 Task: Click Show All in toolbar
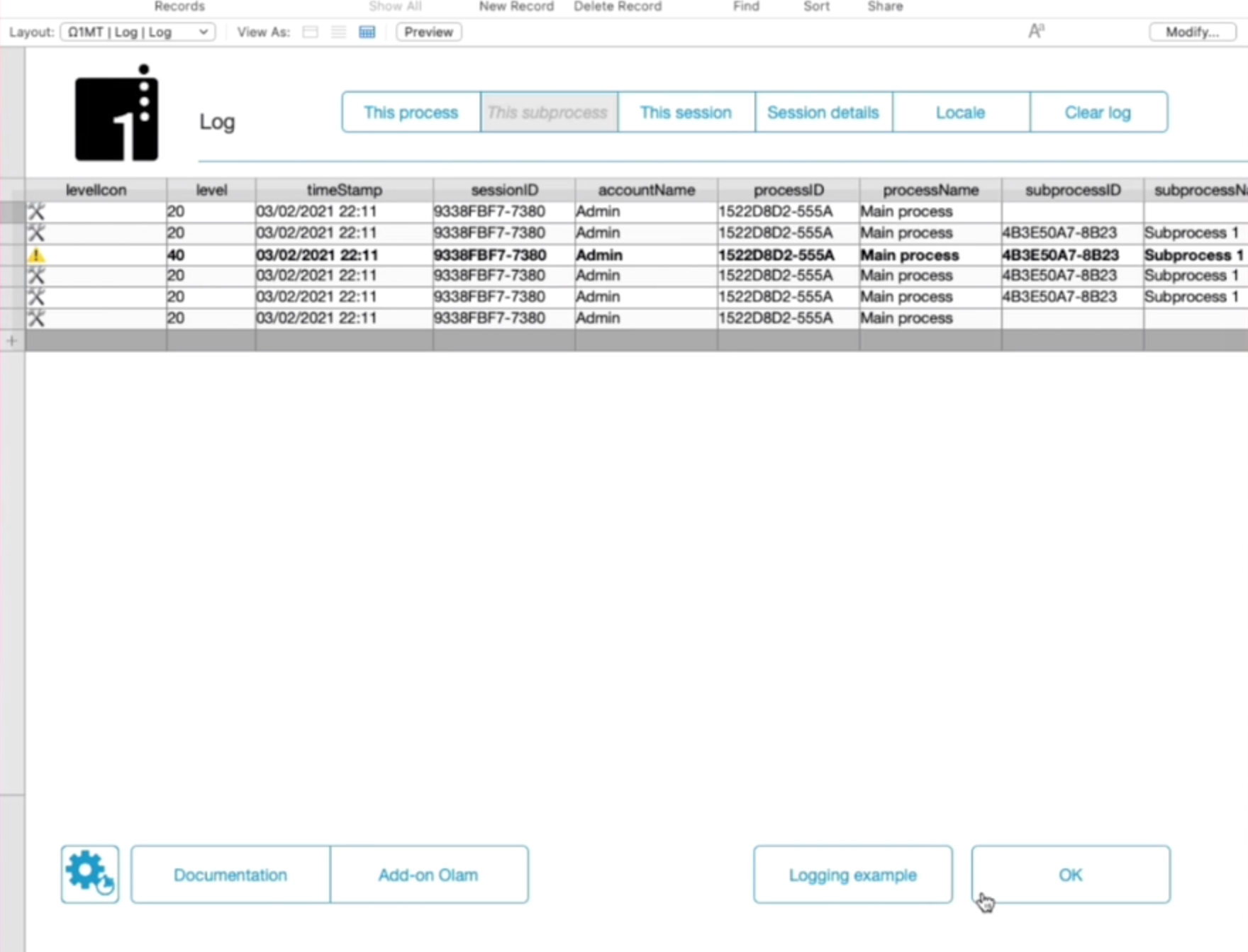point(395,6)
